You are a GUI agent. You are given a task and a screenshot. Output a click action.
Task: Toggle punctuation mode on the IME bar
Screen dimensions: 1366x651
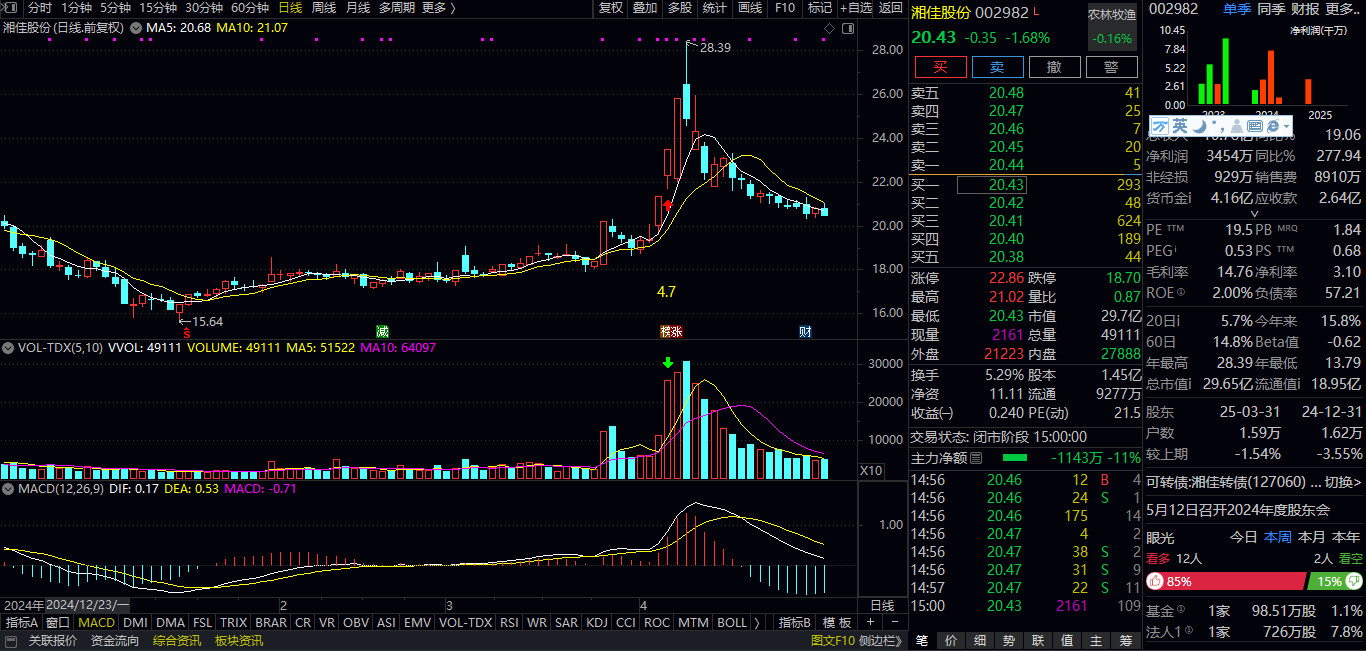click(x=1216, y=127)
